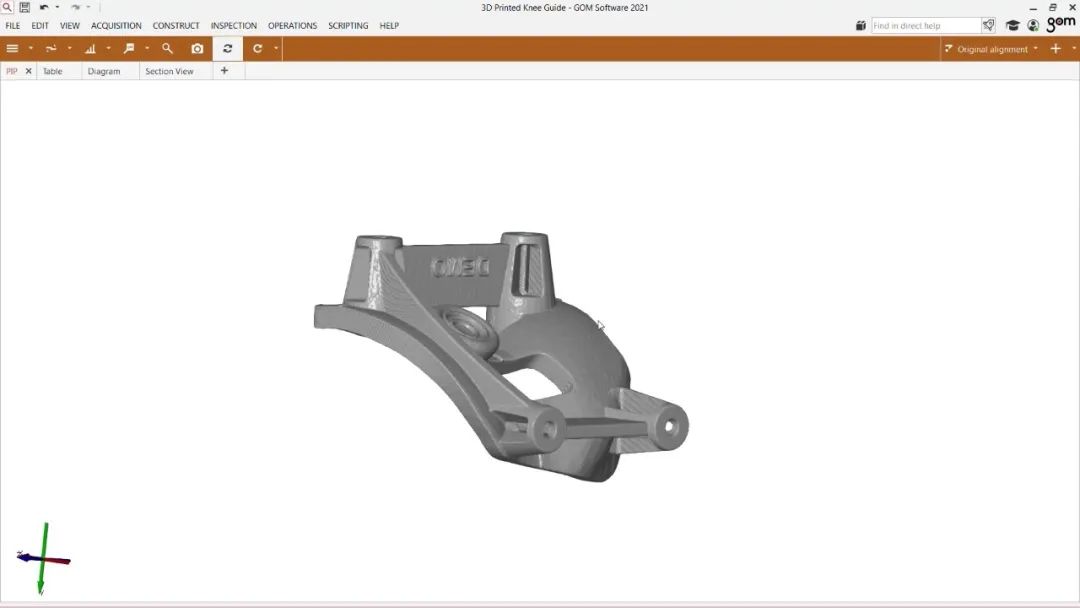The image size is (1080, 608).
Task: Click the magnifier search icon in orange toolbar
Action: point(167,48)
